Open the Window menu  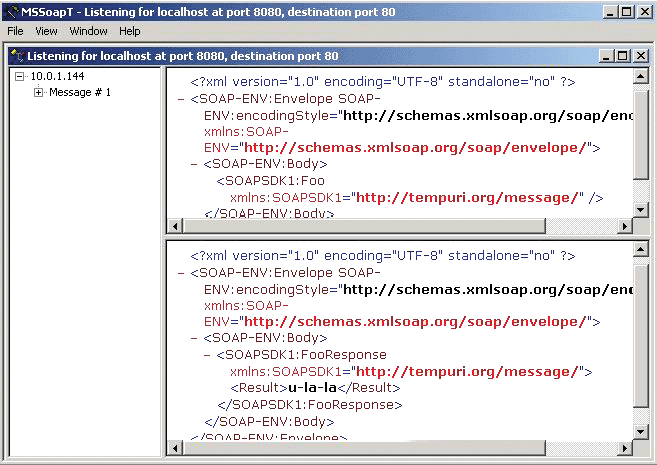[89, 31]
